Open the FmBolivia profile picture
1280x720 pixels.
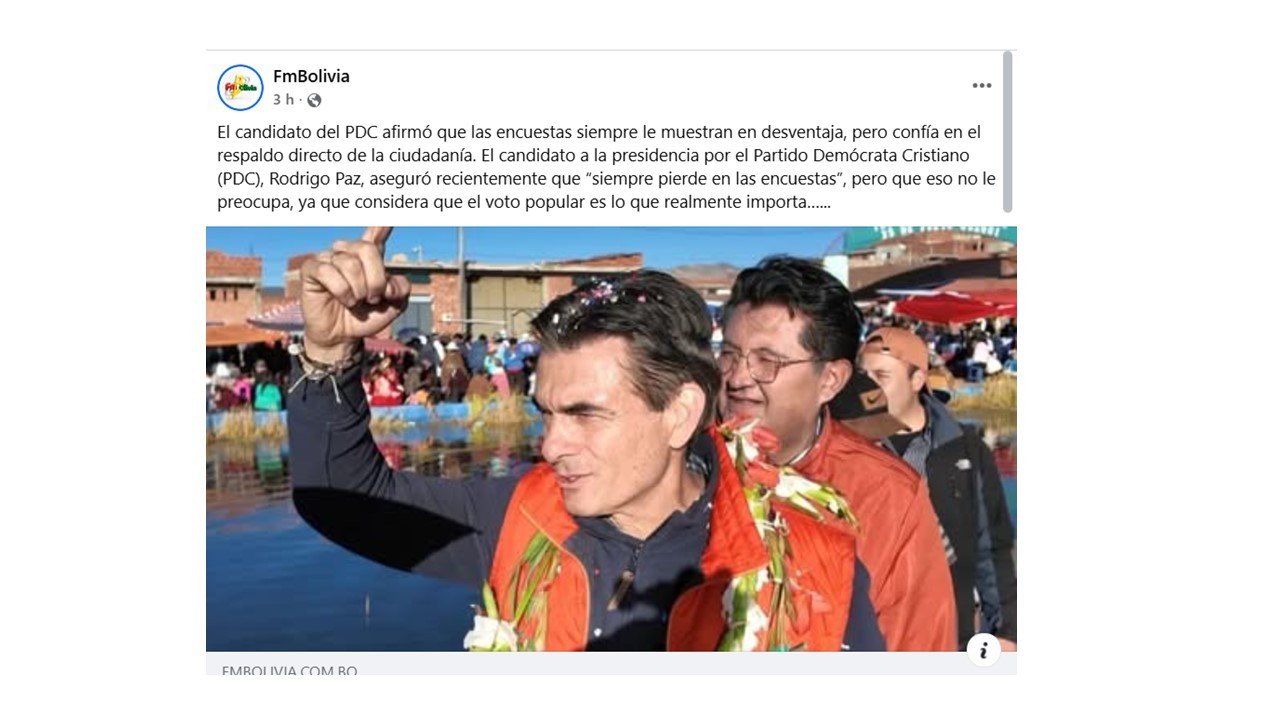coord(240,87)
